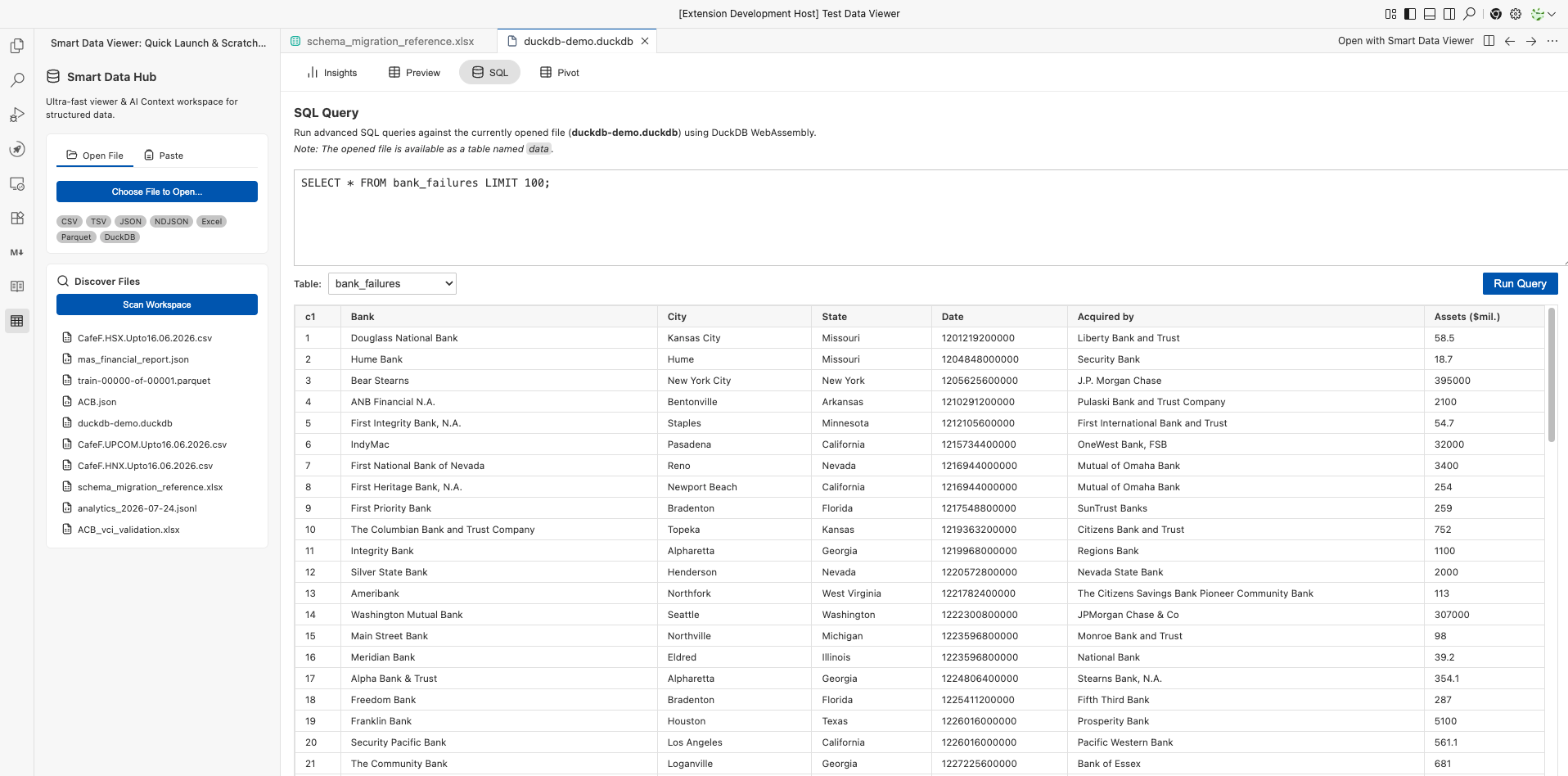Click the State column header

click(872, 317)
